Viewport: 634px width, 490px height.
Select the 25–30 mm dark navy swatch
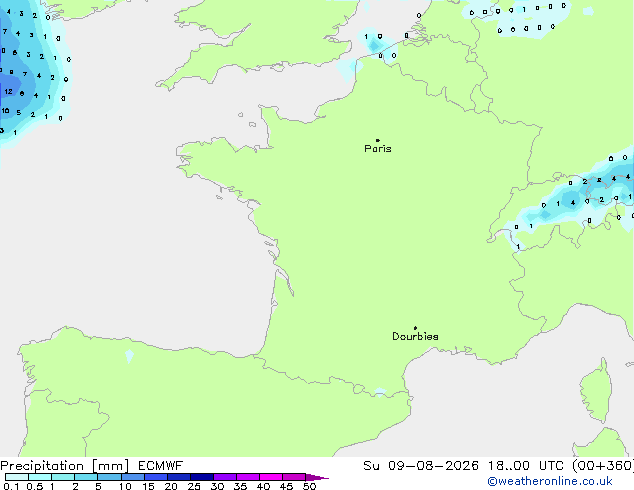point(201,477)
